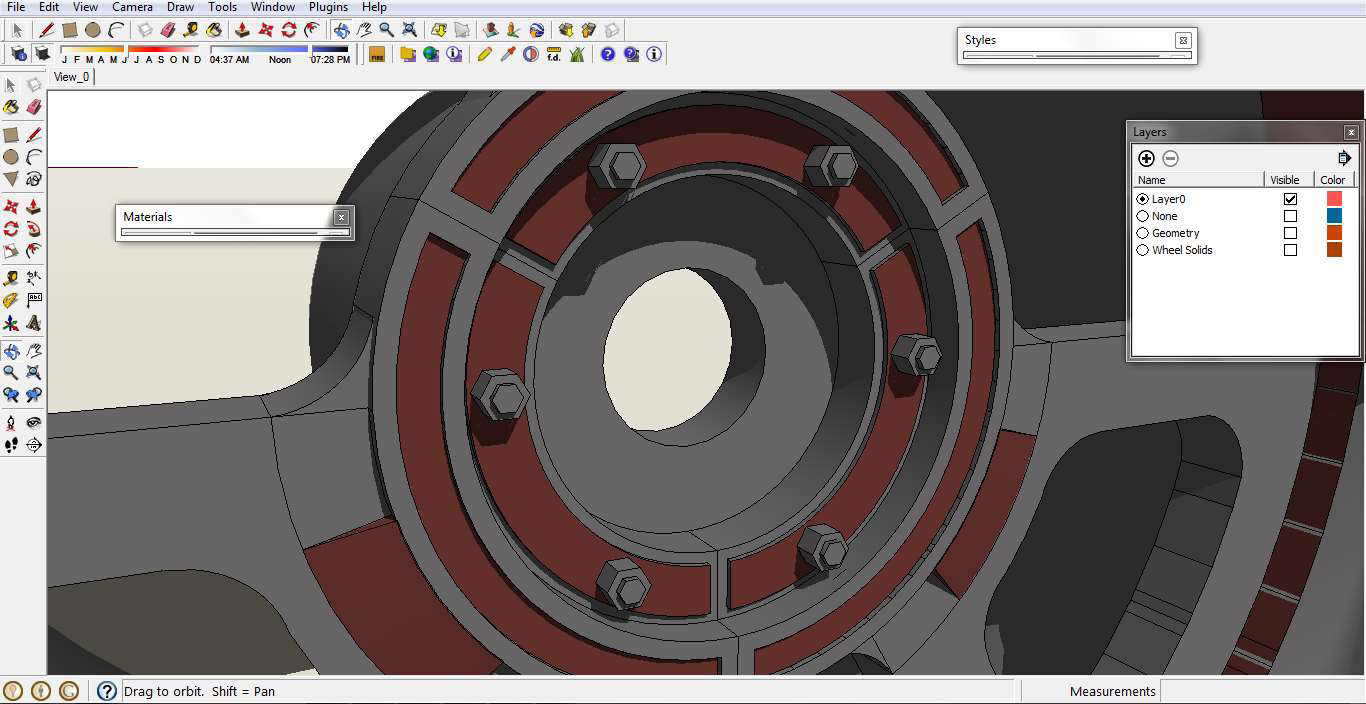Click the eyedropper plugin icon

point(508,54)
